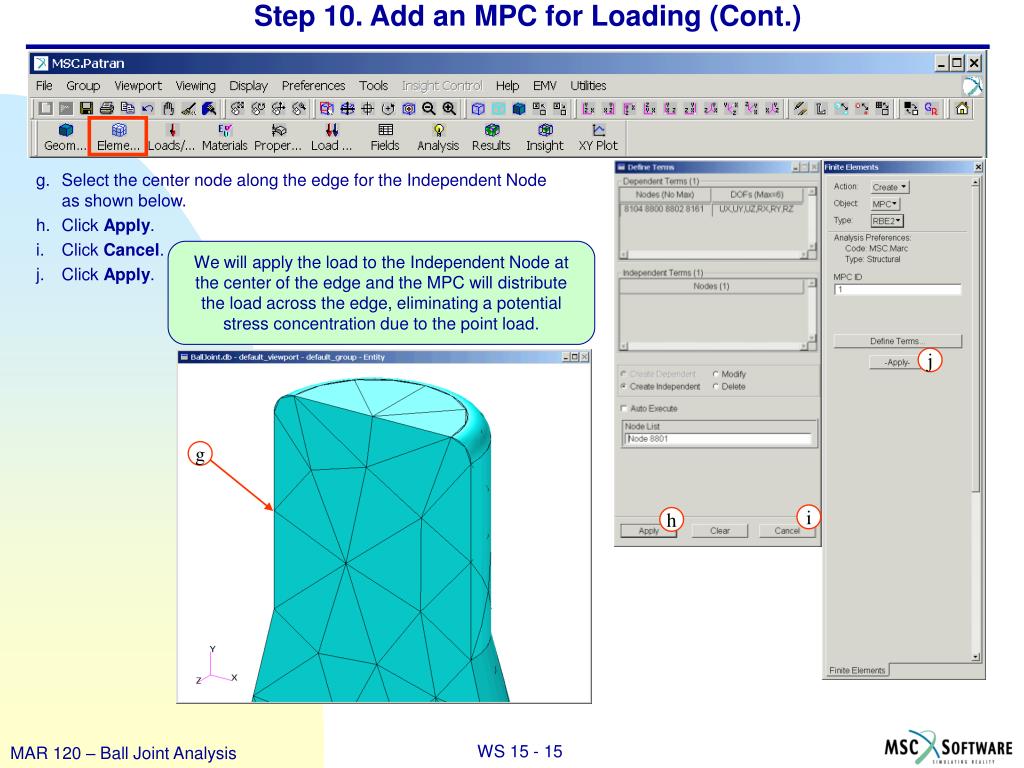Click the View Corners icon

point(327,108)
